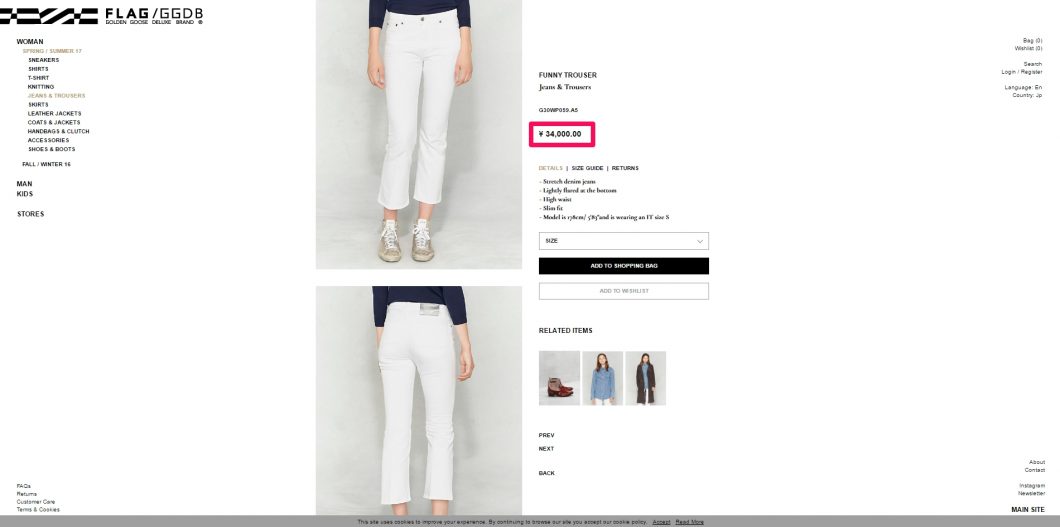This screenshot has width=1060, height=527.
Task: Click the Search link
Action: click(1032, 64)
